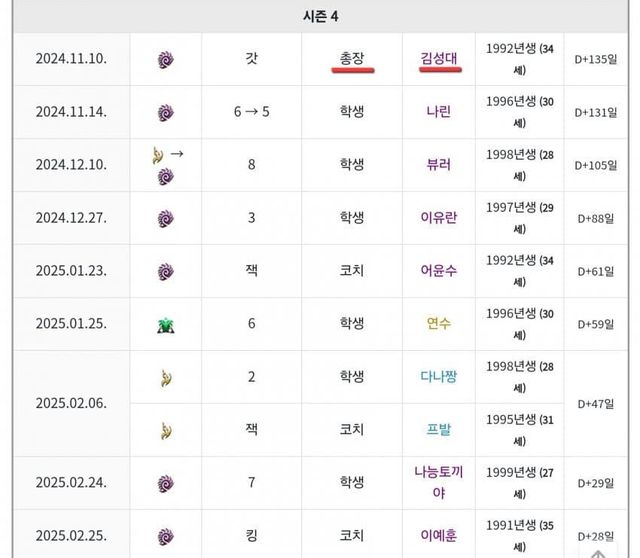640x558 pixels.
Task: Open the yellow 연수 link
Action: [x=438, y=324]
